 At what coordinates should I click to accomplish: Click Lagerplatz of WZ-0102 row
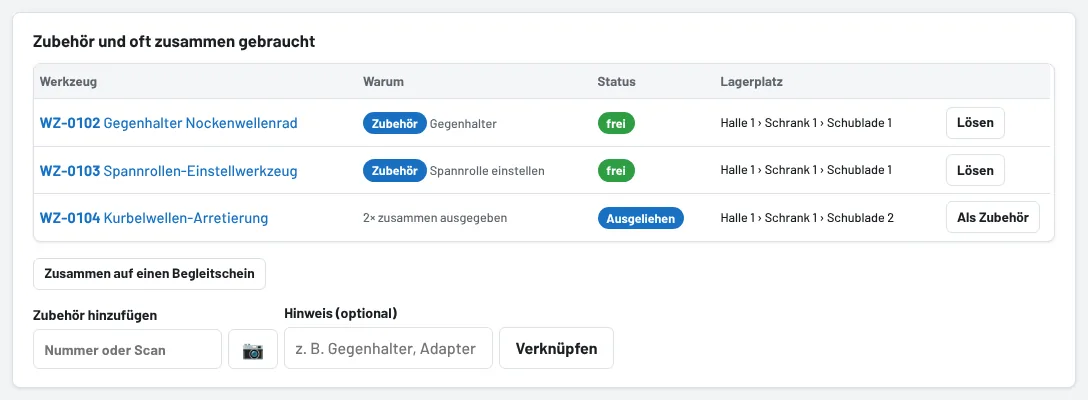click(x=806, y=123)
